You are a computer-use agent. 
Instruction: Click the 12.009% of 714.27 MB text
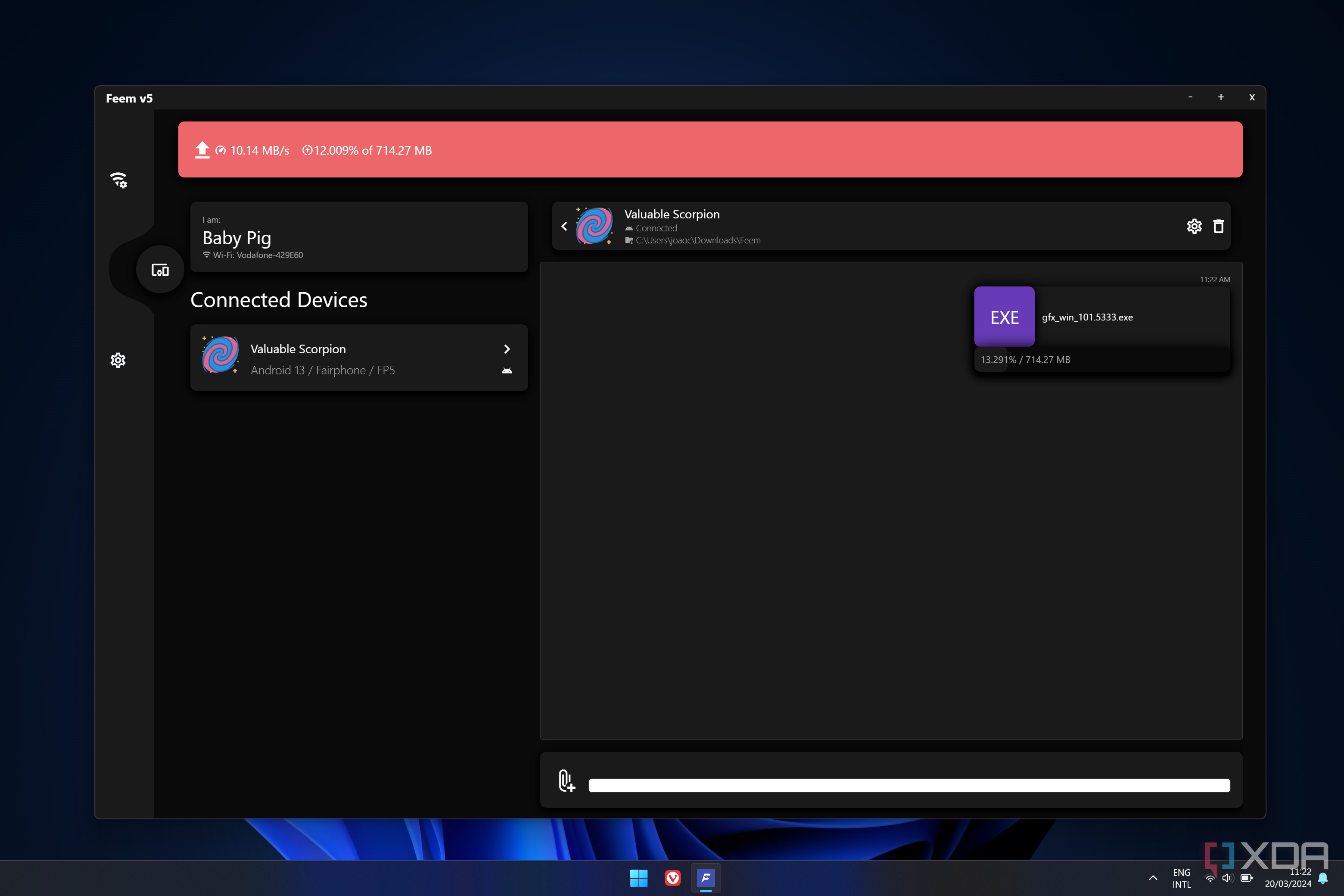373,150
